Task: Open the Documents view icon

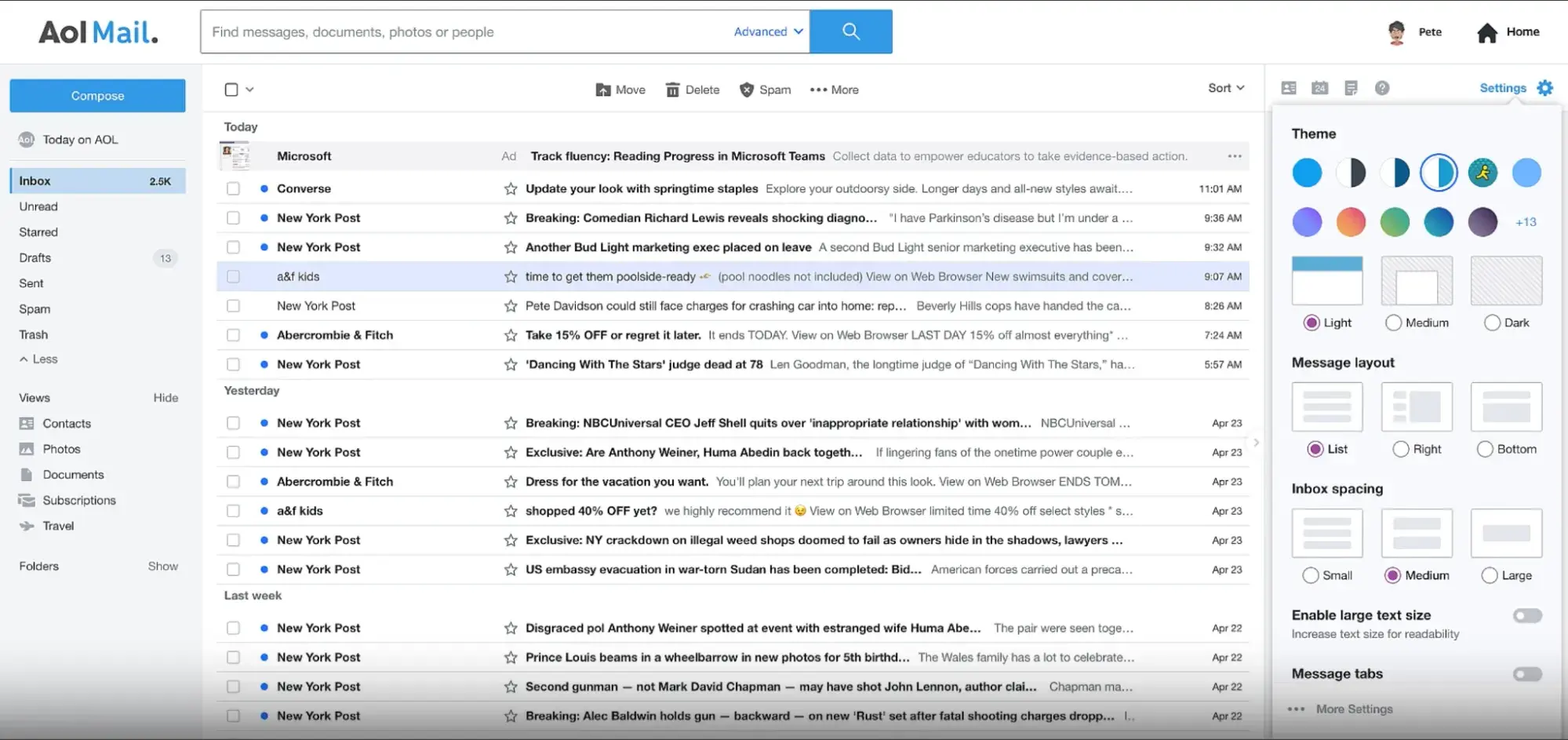Action: (27, 475)
